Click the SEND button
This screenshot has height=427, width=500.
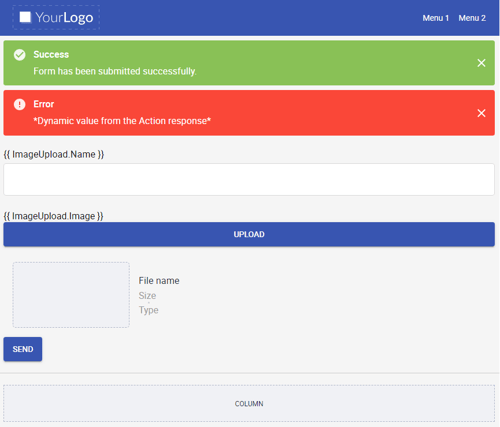(23, 349)
